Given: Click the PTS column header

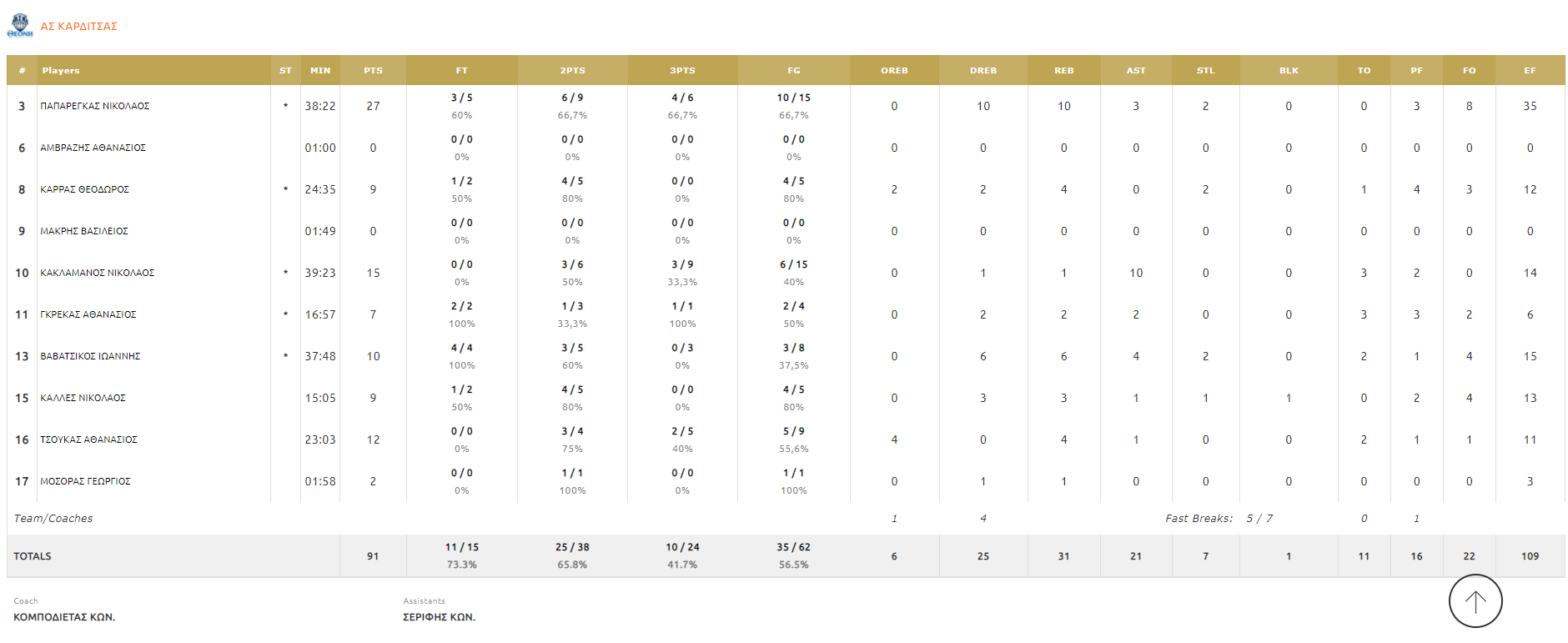Looking at the screenshot, I should tap(373, 71).
